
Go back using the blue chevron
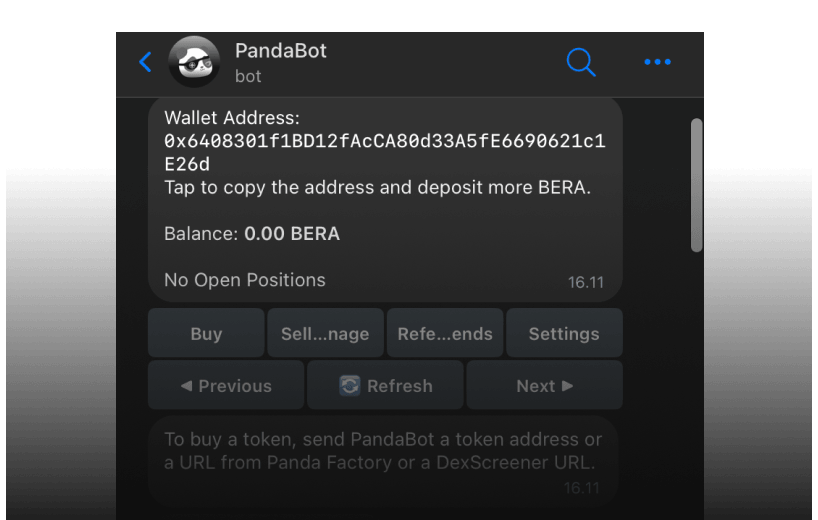coord(145,62)
